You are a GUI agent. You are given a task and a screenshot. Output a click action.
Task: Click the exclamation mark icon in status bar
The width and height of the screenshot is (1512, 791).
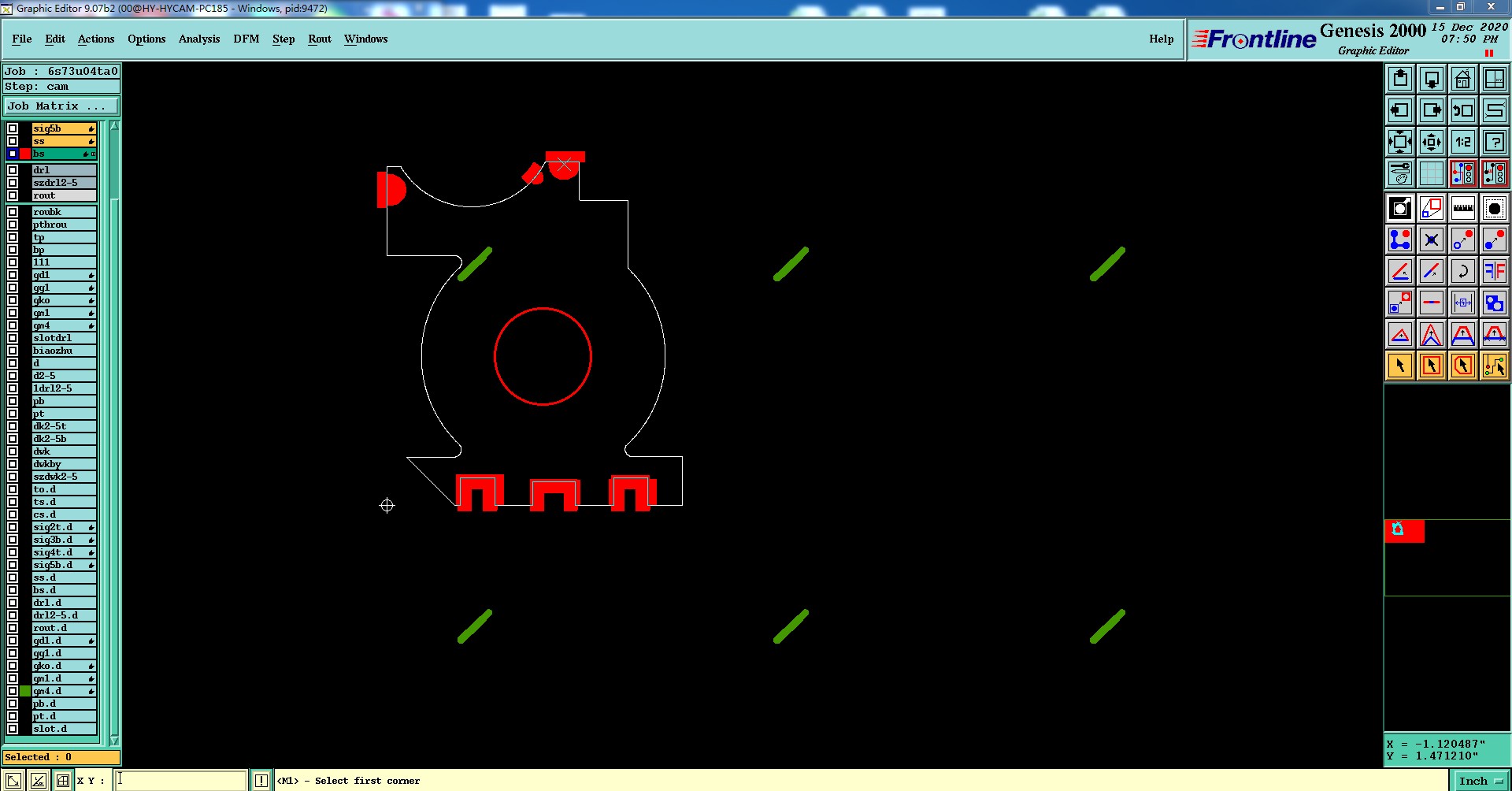coord(261,781)
